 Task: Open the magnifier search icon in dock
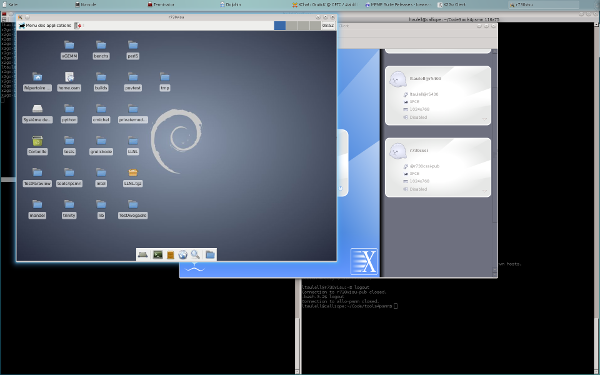point(196,254)
